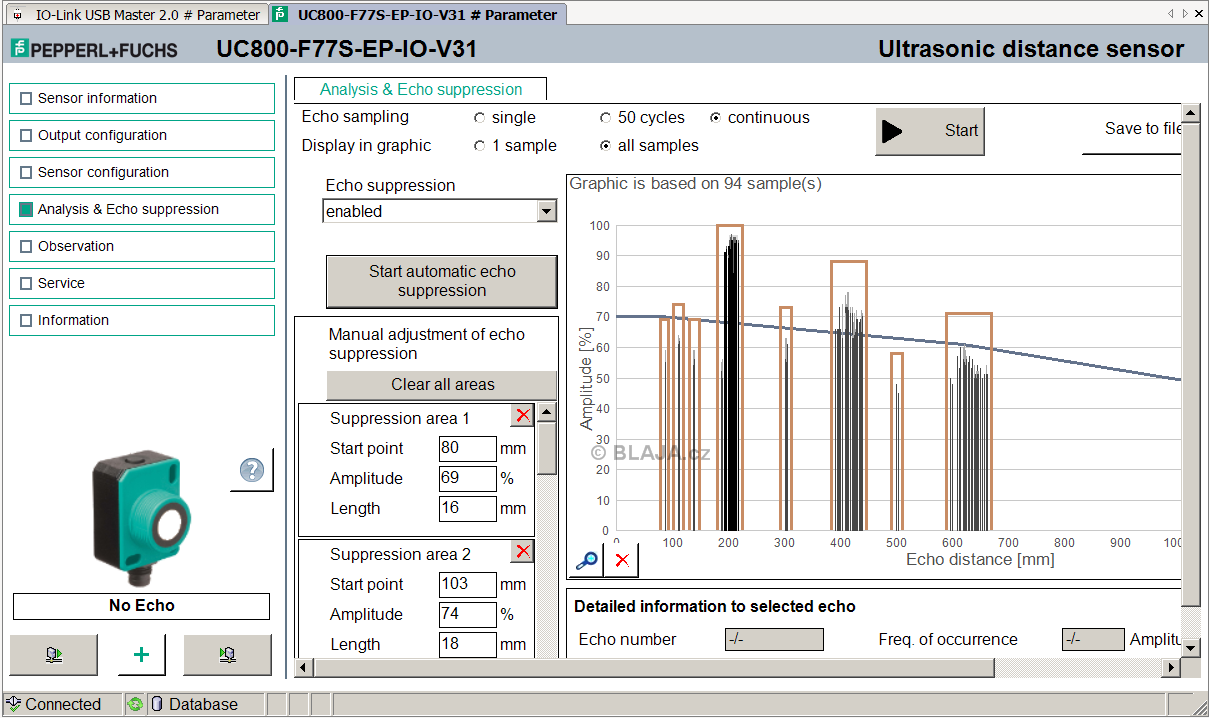Click area 1 Amplitude field

pos(467,478)
